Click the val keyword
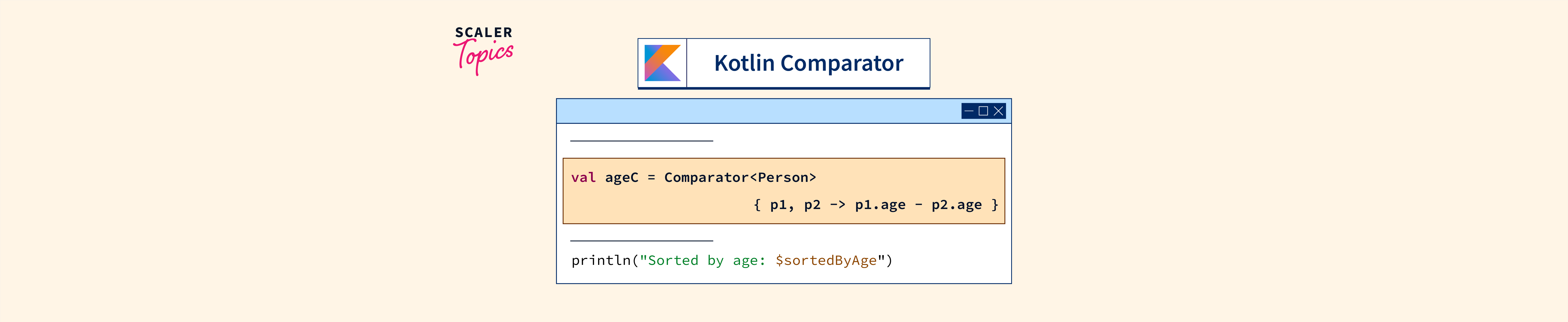This screenshot has width=1568, height=322. coord(583,177)
